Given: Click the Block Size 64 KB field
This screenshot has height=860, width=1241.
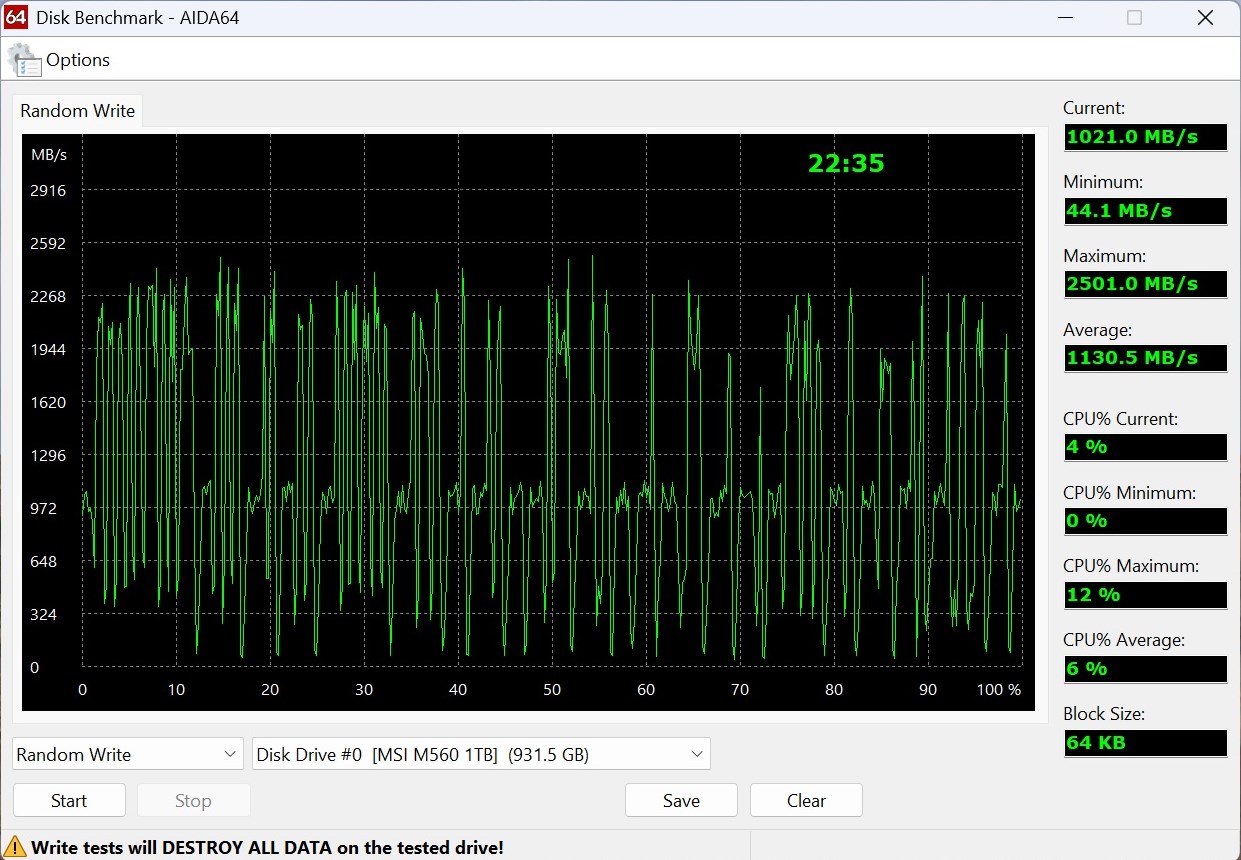Looking at the screenshot, I should [x=1145, y=743].
